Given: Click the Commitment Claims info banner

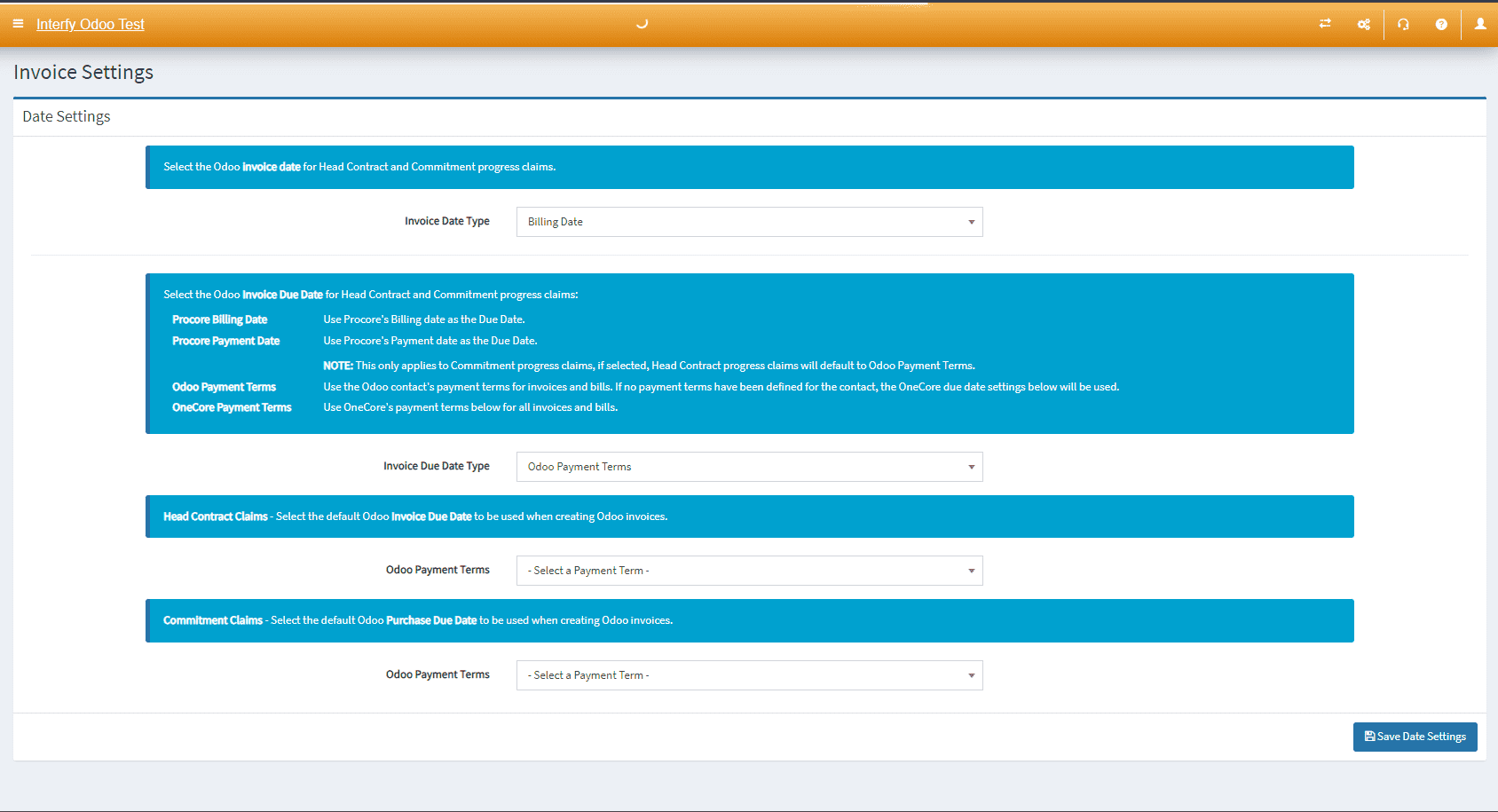Looking at the screenshot, I should (x=749, y=620).
